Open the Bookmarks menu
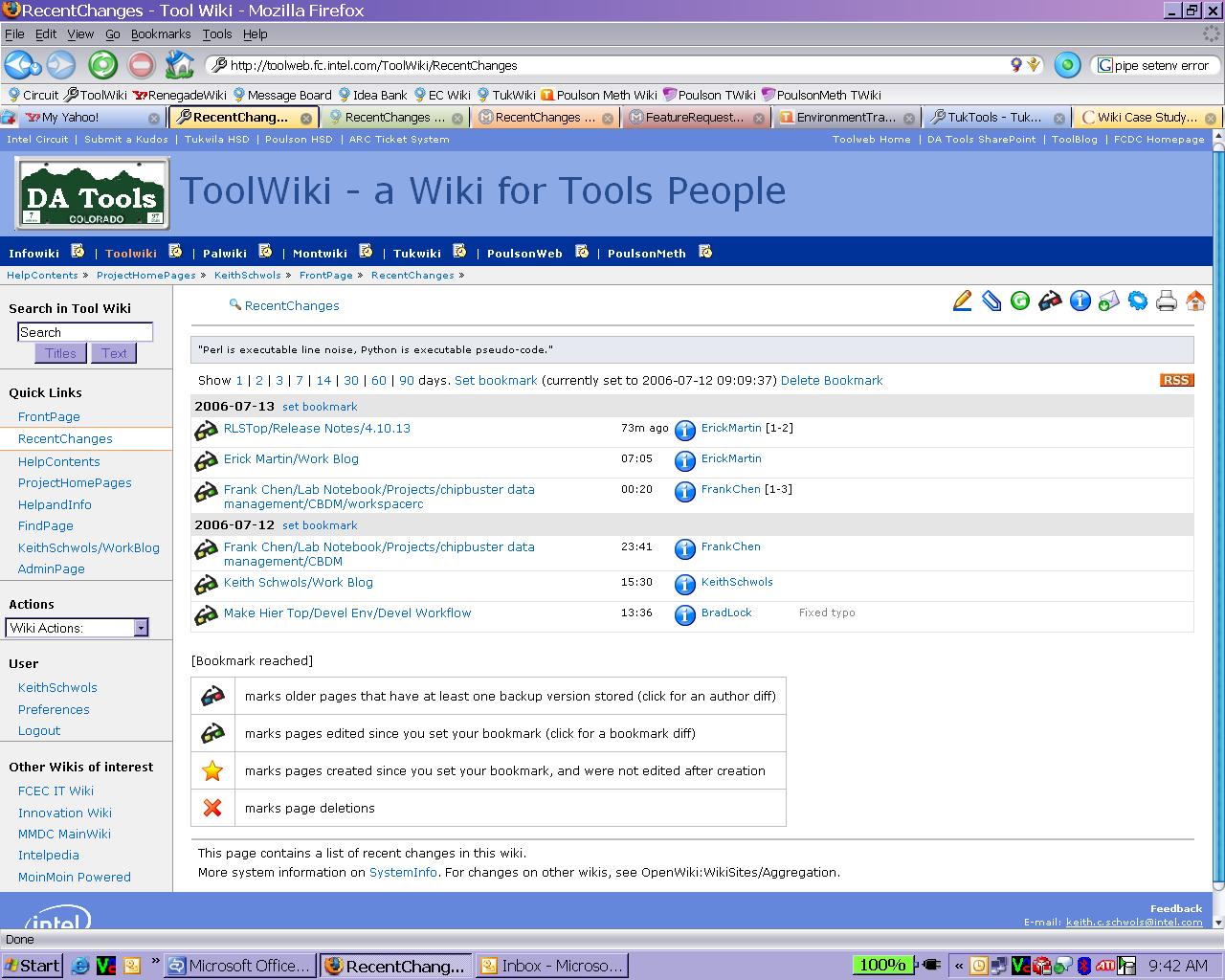Viewport: 1225px width, 980px height. click(x=161, y=34)
